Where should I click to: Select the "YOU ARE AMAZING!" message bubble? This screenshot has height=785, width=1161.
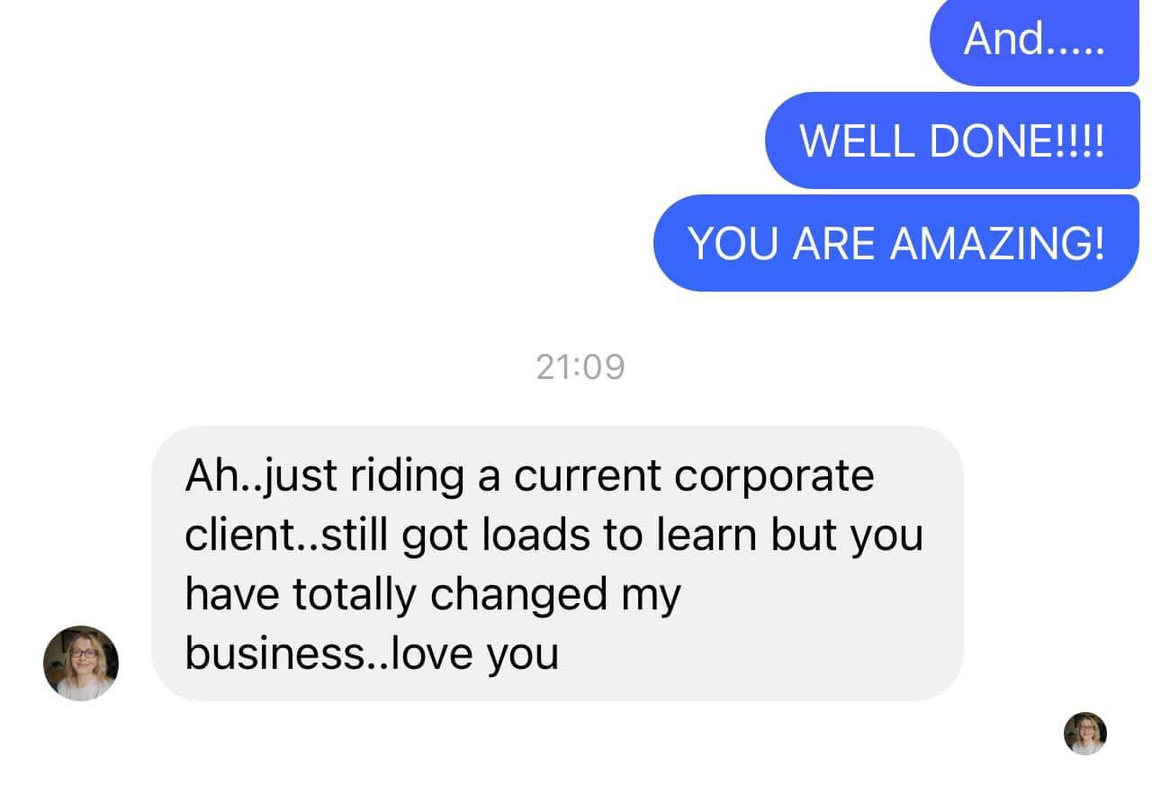click(896, 243)
